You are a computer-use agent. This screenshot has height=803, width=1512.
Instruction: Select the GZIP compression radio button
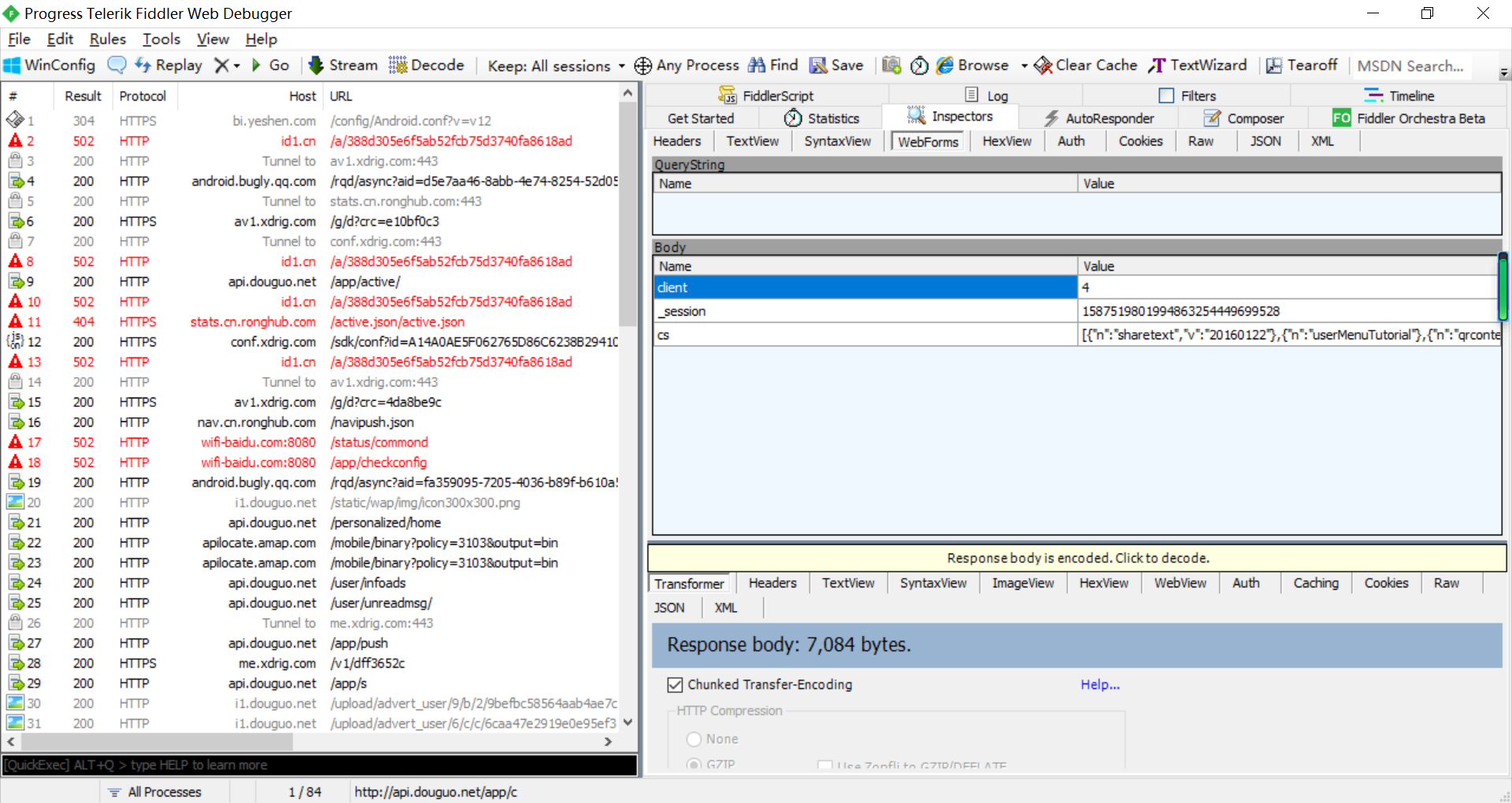point(694,764)
